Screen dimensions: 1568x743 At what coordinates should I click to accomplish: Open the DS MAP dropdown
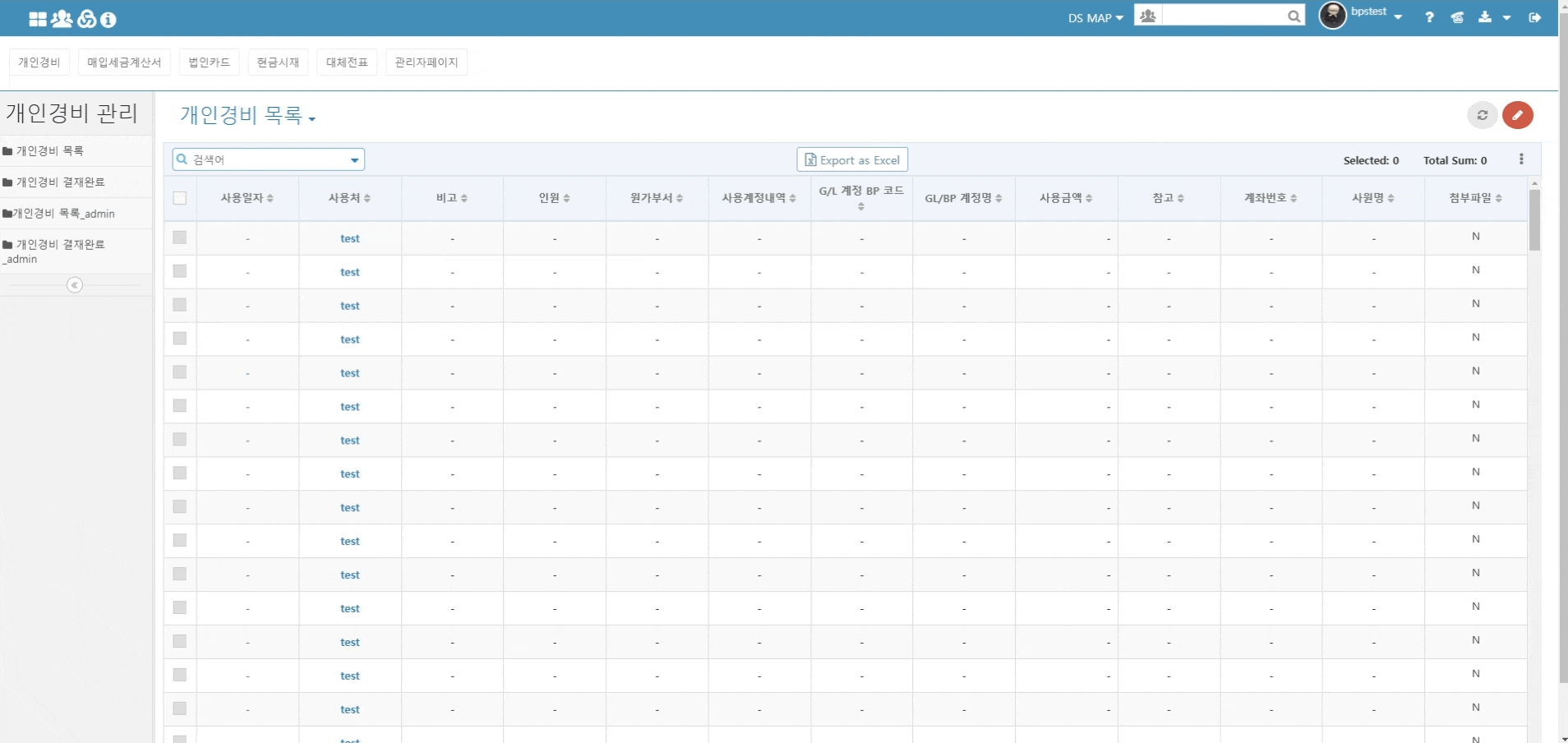click(1095, 18)
